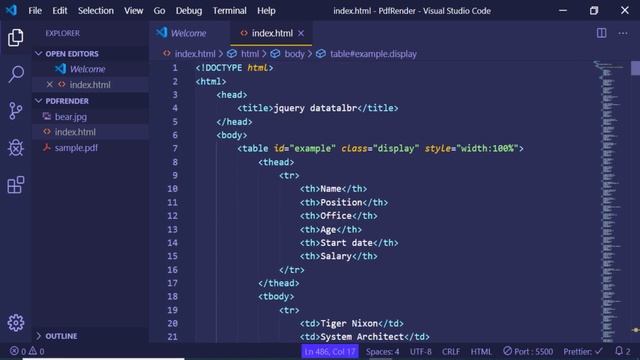Click the <th>Position</th> line
640x360 pixels.
[x=344, y=202]
